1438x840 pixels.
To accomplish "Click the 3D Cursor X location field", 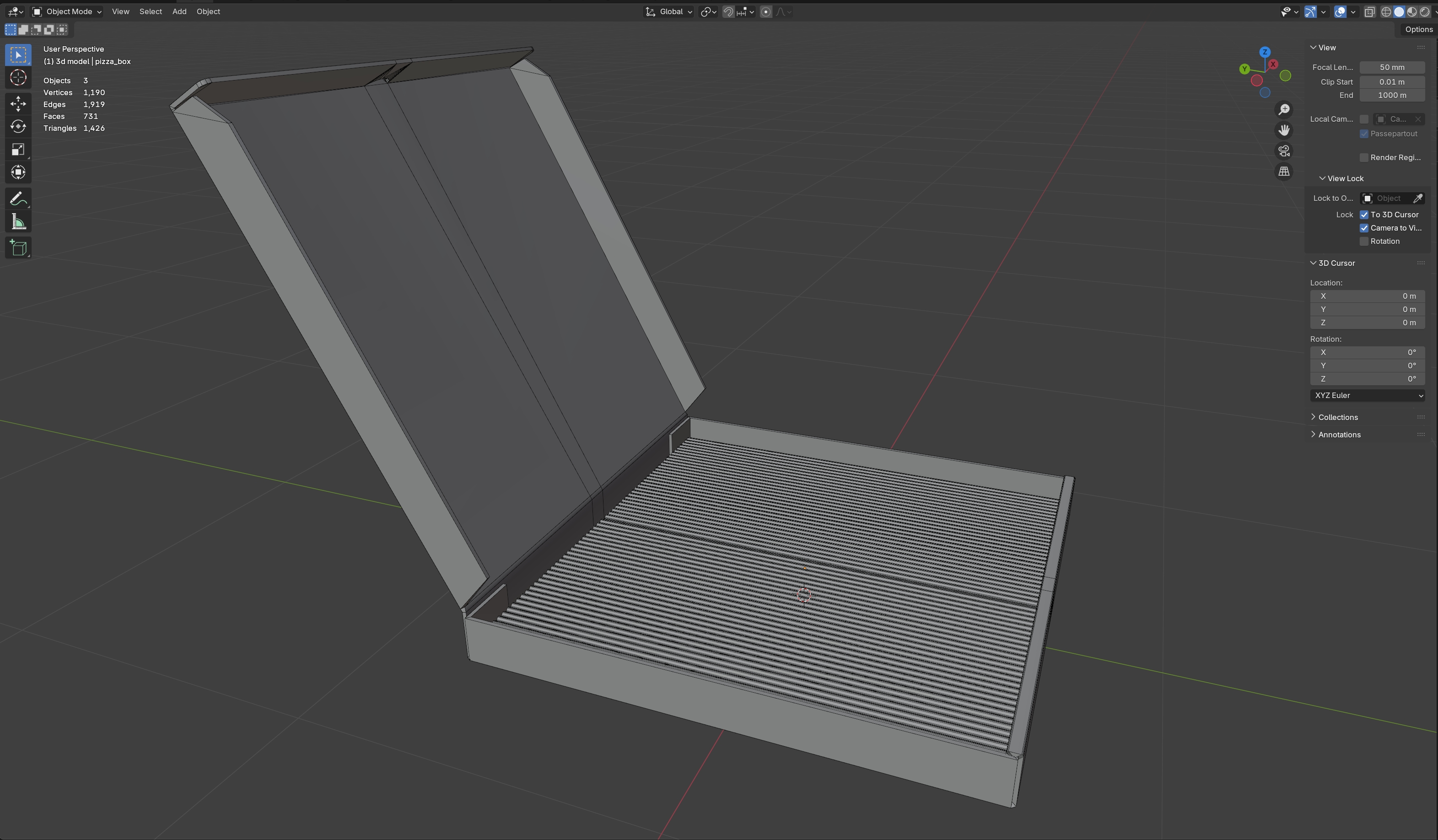I will (1367, 296).
